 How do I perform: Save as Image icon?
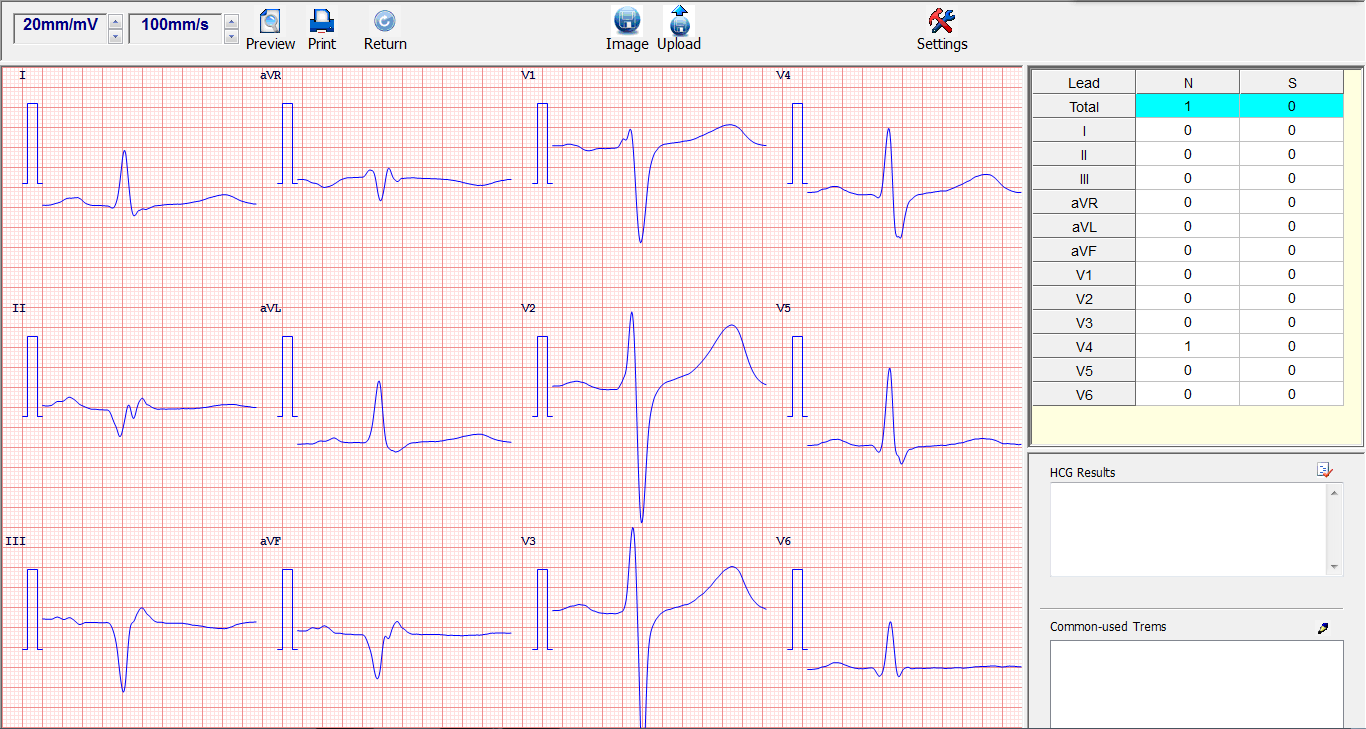[x=627, y=20]
